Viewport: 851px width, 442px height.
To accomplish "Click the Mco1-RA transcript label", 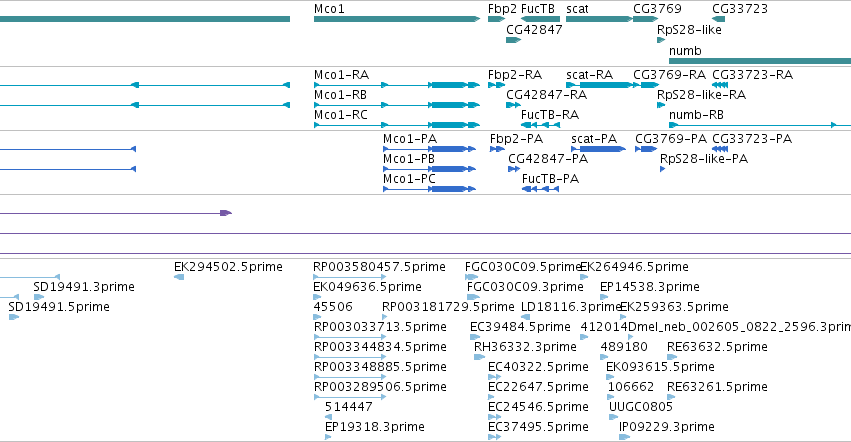I will click(341, 74).
